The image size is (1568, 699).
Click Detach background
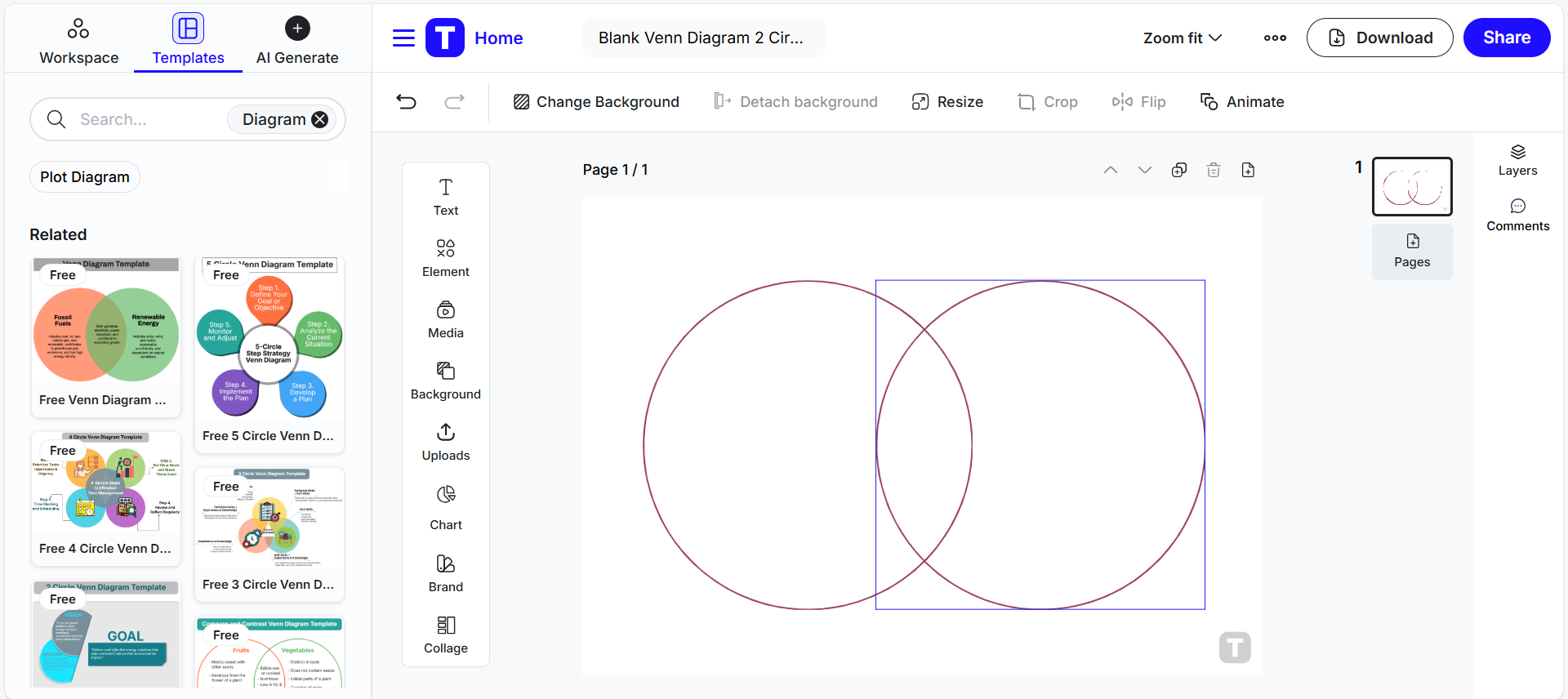coord(795,102)
